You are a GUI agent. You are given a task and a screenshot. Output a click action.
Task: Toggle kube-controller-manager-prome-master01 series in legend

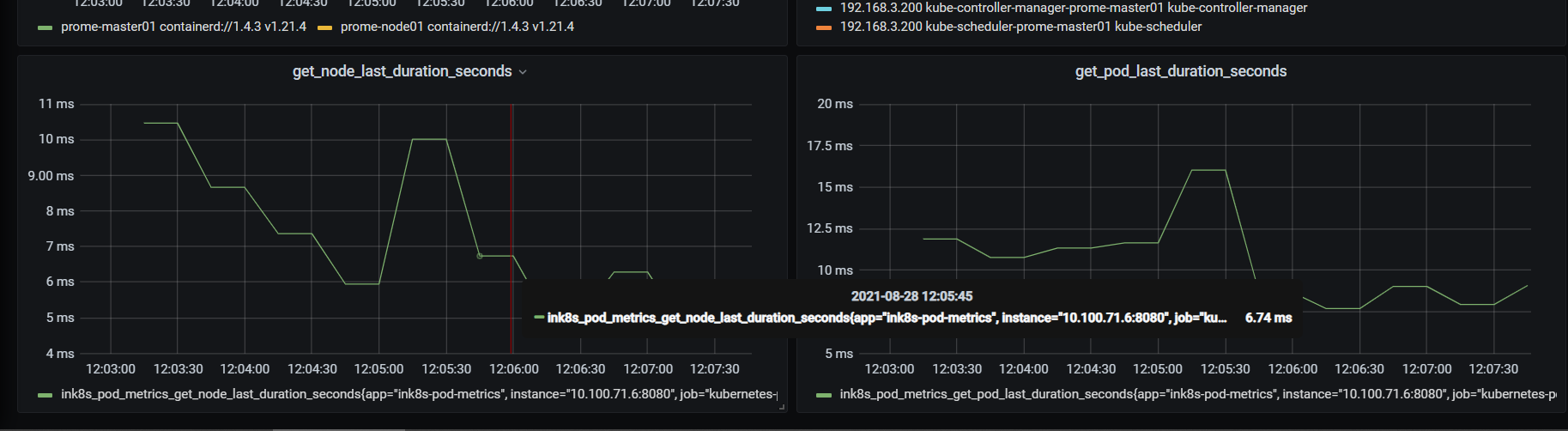coord(1074,8)
